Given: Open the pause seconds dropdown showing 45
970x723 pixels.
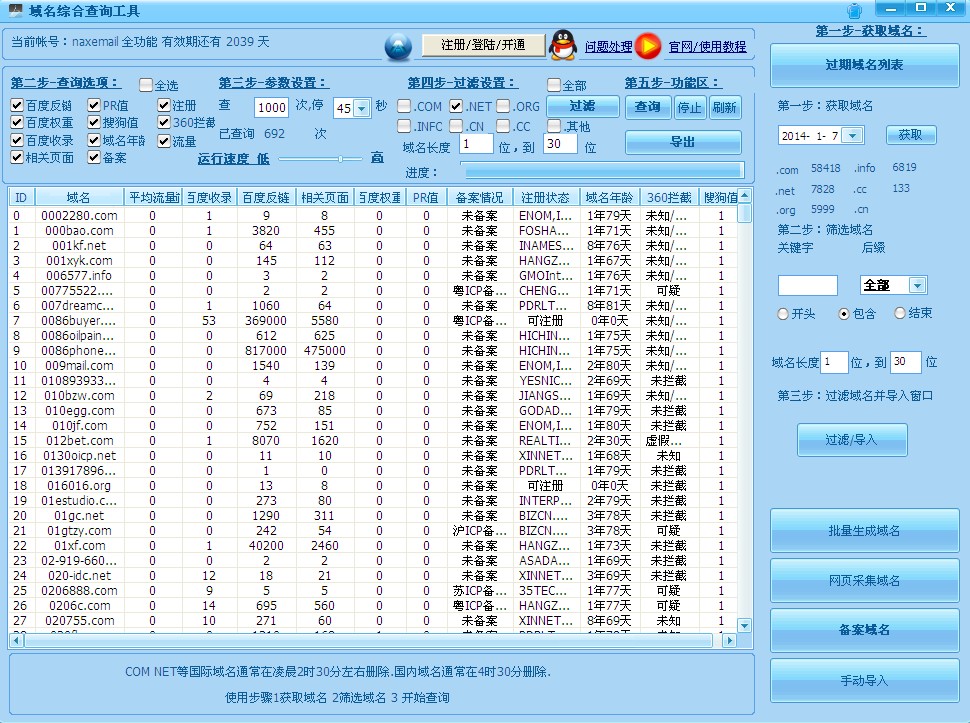Looking at the screenshot, I should (362, 108).
